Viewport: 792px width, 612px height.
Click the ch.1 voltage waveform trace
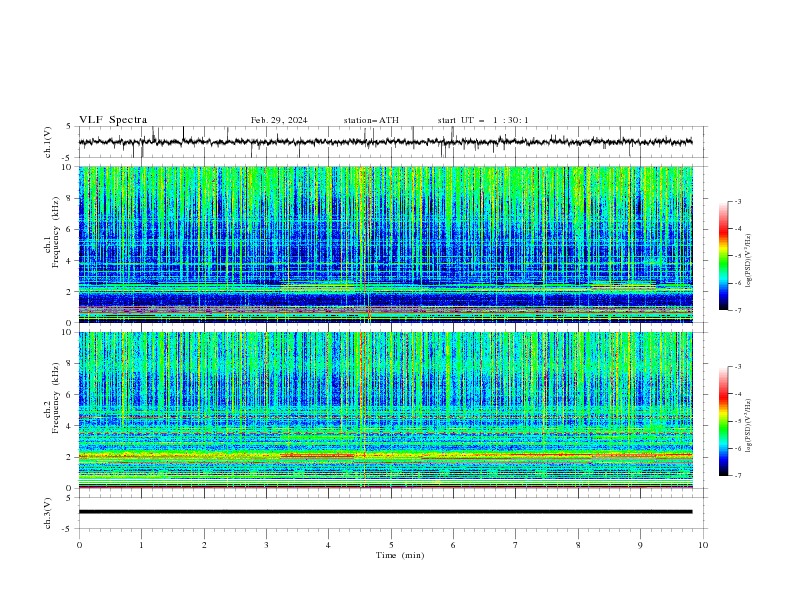pos(385,142)
